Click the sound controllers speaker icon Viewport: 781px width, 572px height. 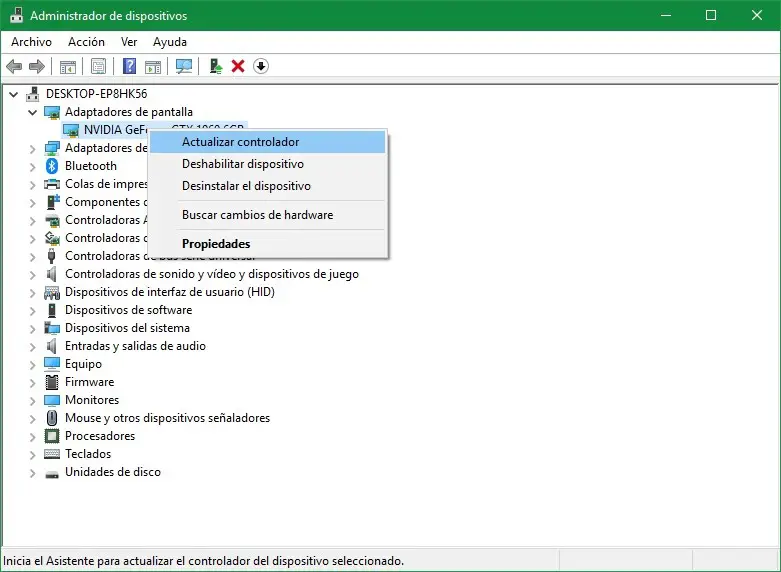(51, 274)
